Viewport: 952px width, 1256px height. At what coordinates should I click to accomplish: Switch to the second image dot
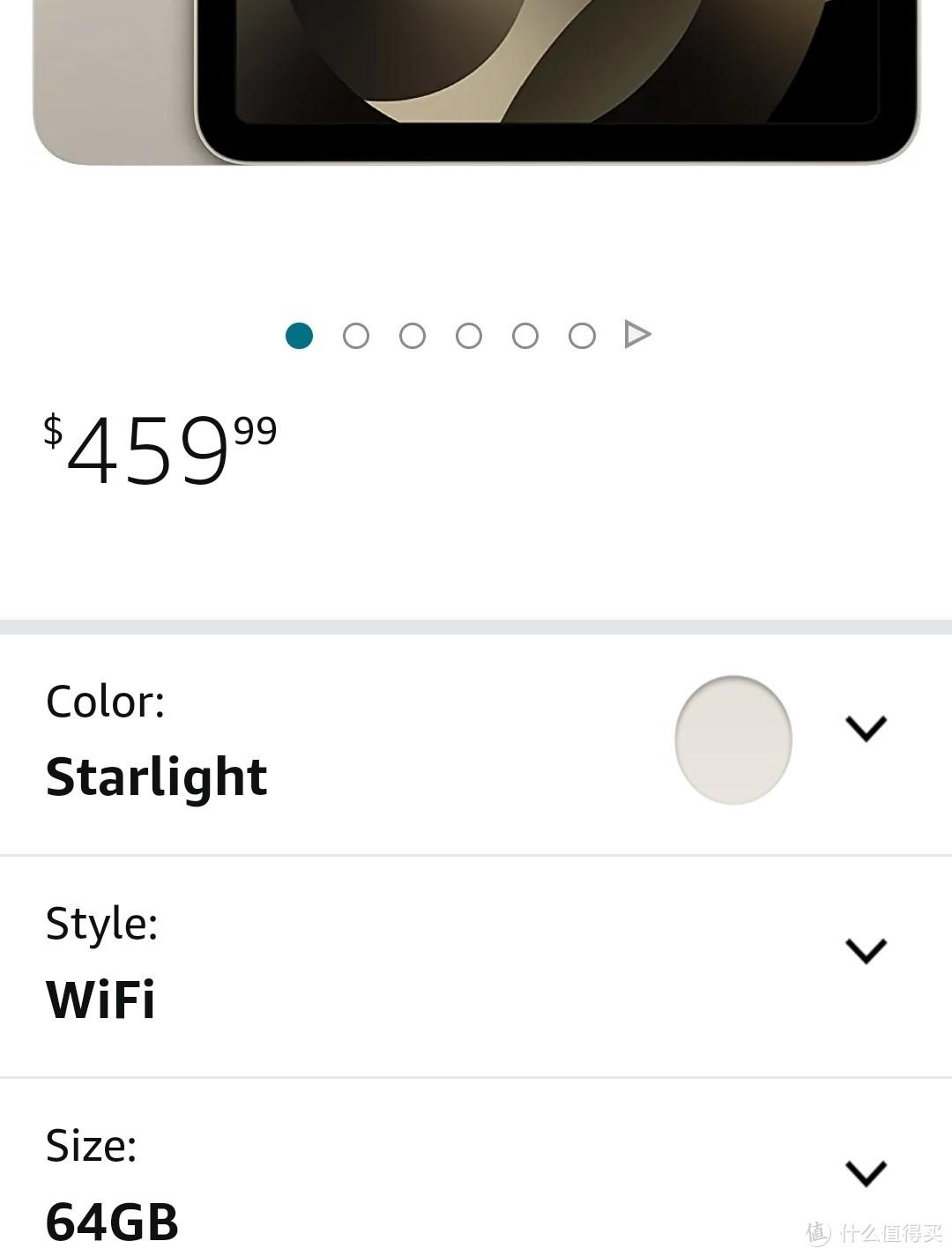356,336
